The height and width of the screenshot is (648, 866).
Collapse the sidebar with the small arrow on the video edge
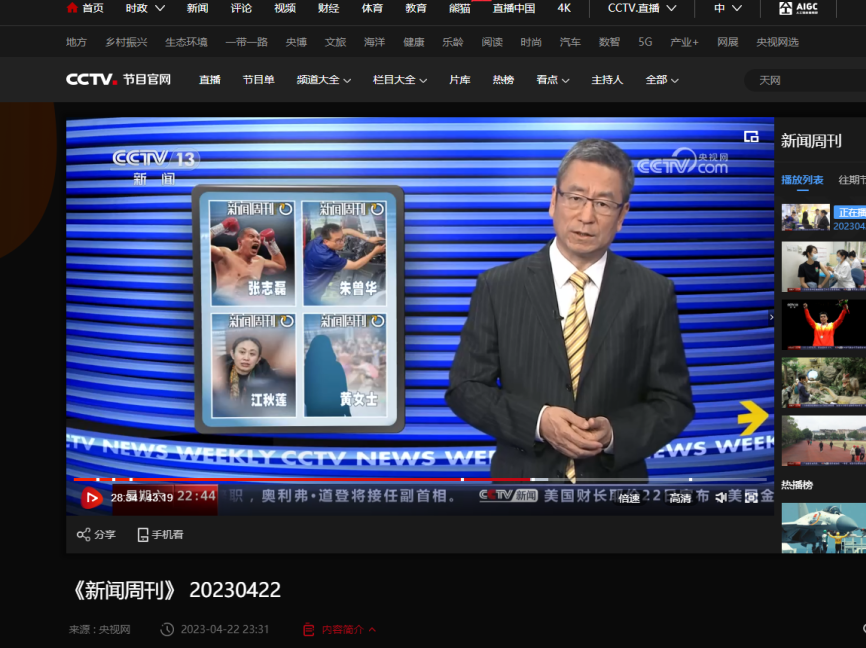click(x=771, y=317)
